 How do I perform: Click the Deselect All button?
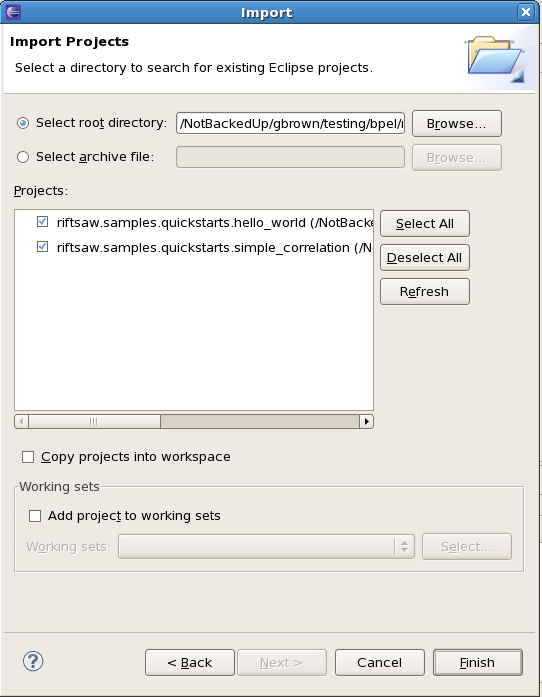click(425, 258)
